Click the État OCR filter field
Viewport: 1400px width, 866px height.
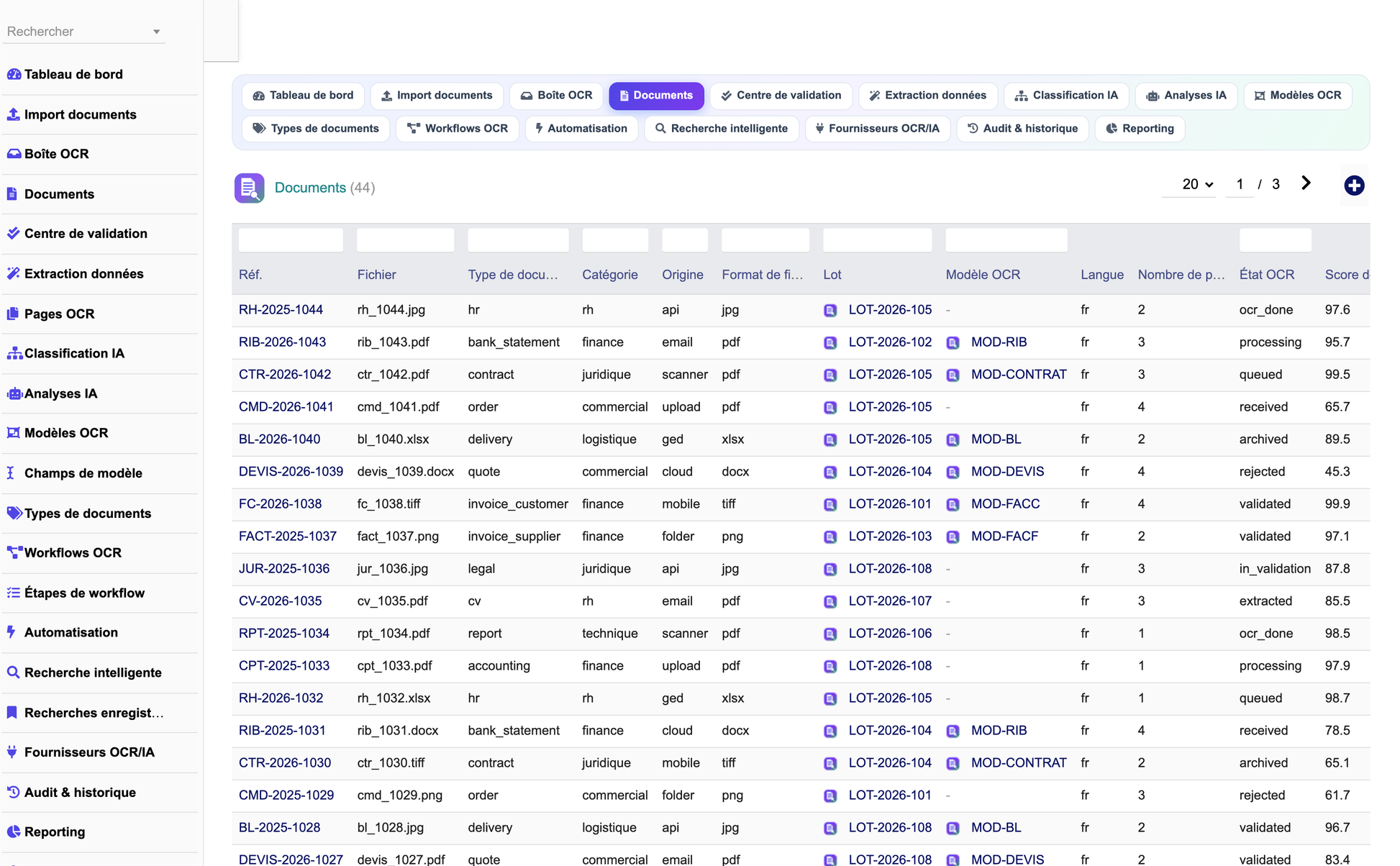coord(1275,240)
